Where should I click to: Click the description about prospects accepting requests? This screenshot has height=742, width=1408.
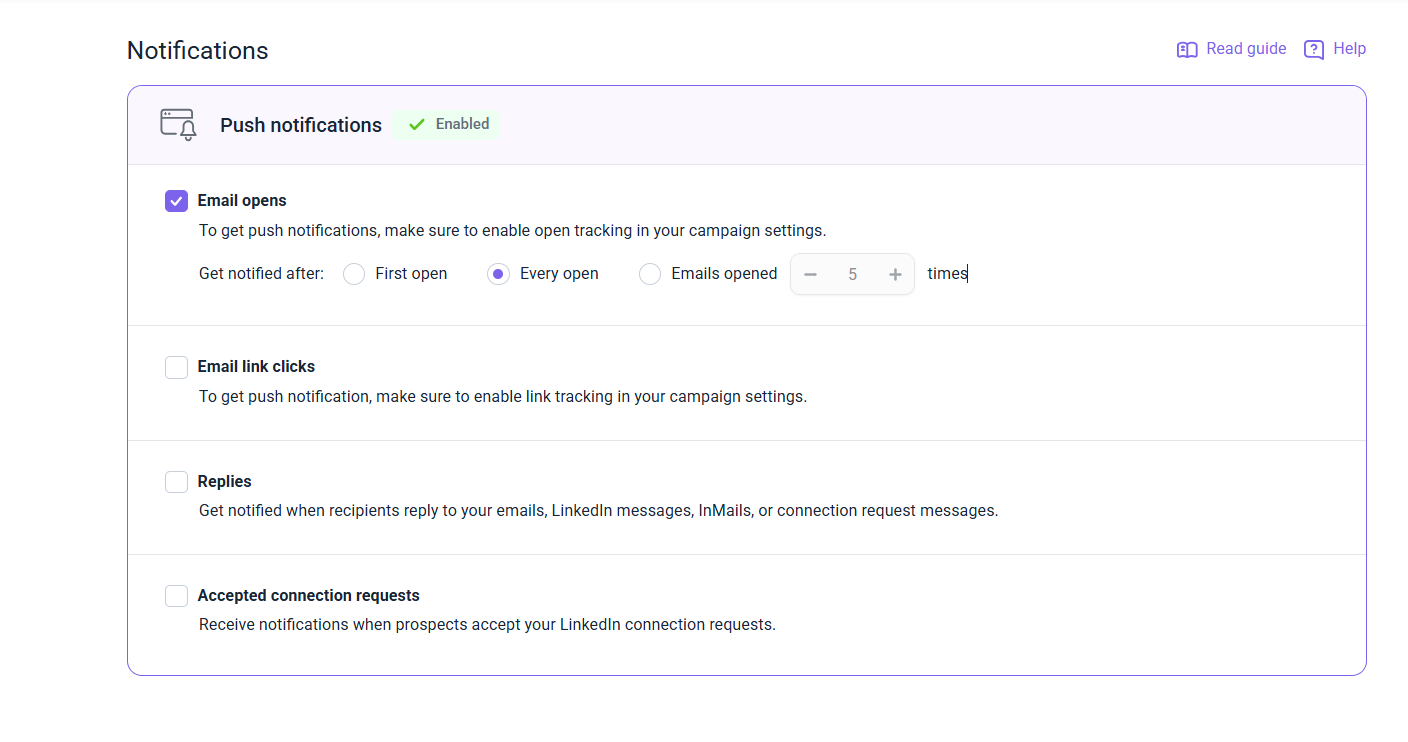487,625
